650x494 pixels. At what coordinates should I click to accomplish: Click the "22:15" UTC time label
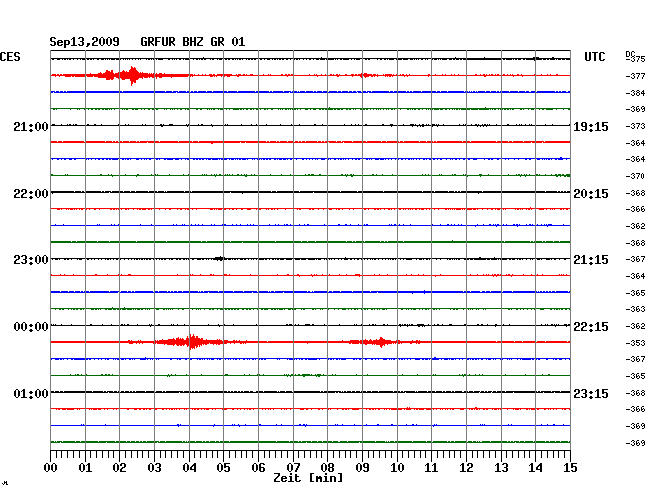pos(591,327)
